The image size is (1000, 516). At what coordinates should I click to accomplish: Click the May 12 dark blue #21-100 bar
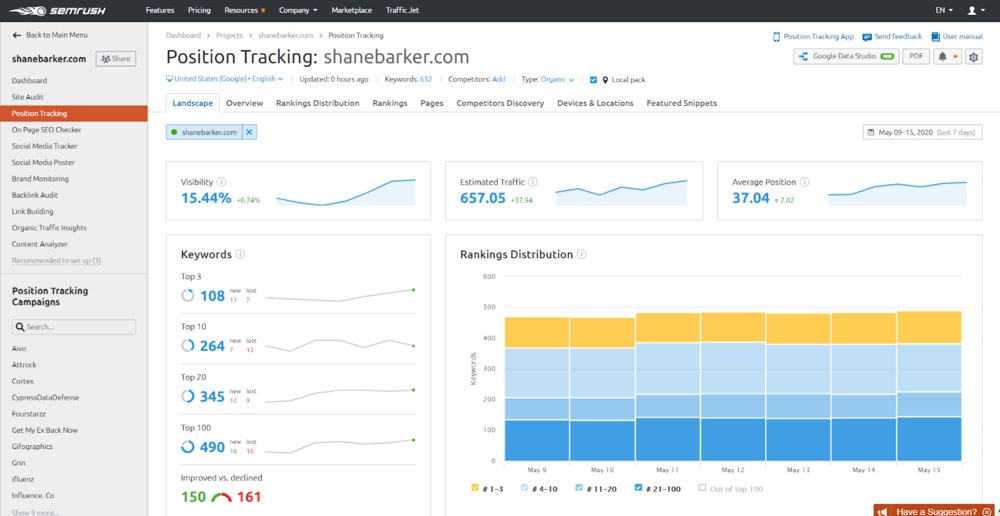point(733,439)
